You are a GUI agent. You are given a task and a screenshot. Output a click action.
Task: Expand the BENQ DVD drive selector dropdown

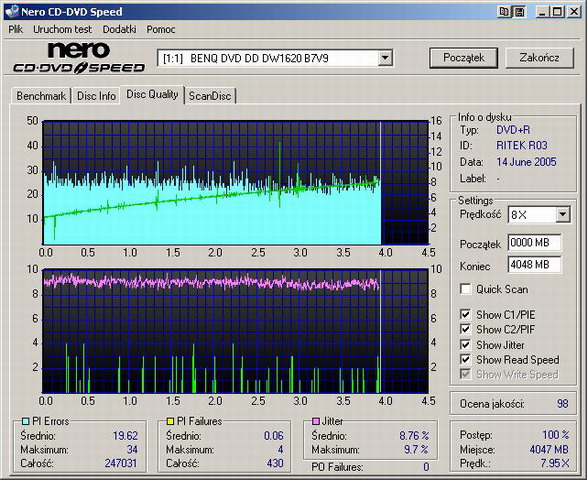point(385,58)
